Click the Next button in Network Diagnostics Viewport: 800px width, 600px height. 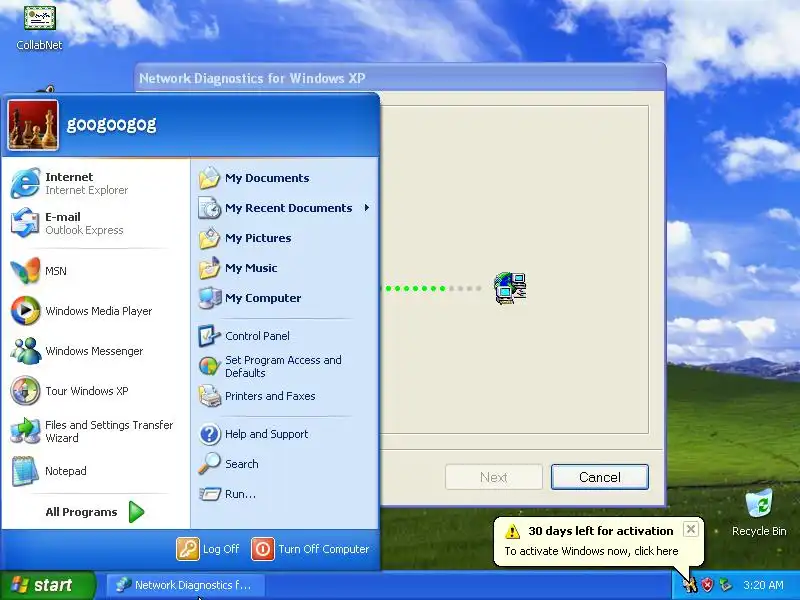(x=493, y=477)
